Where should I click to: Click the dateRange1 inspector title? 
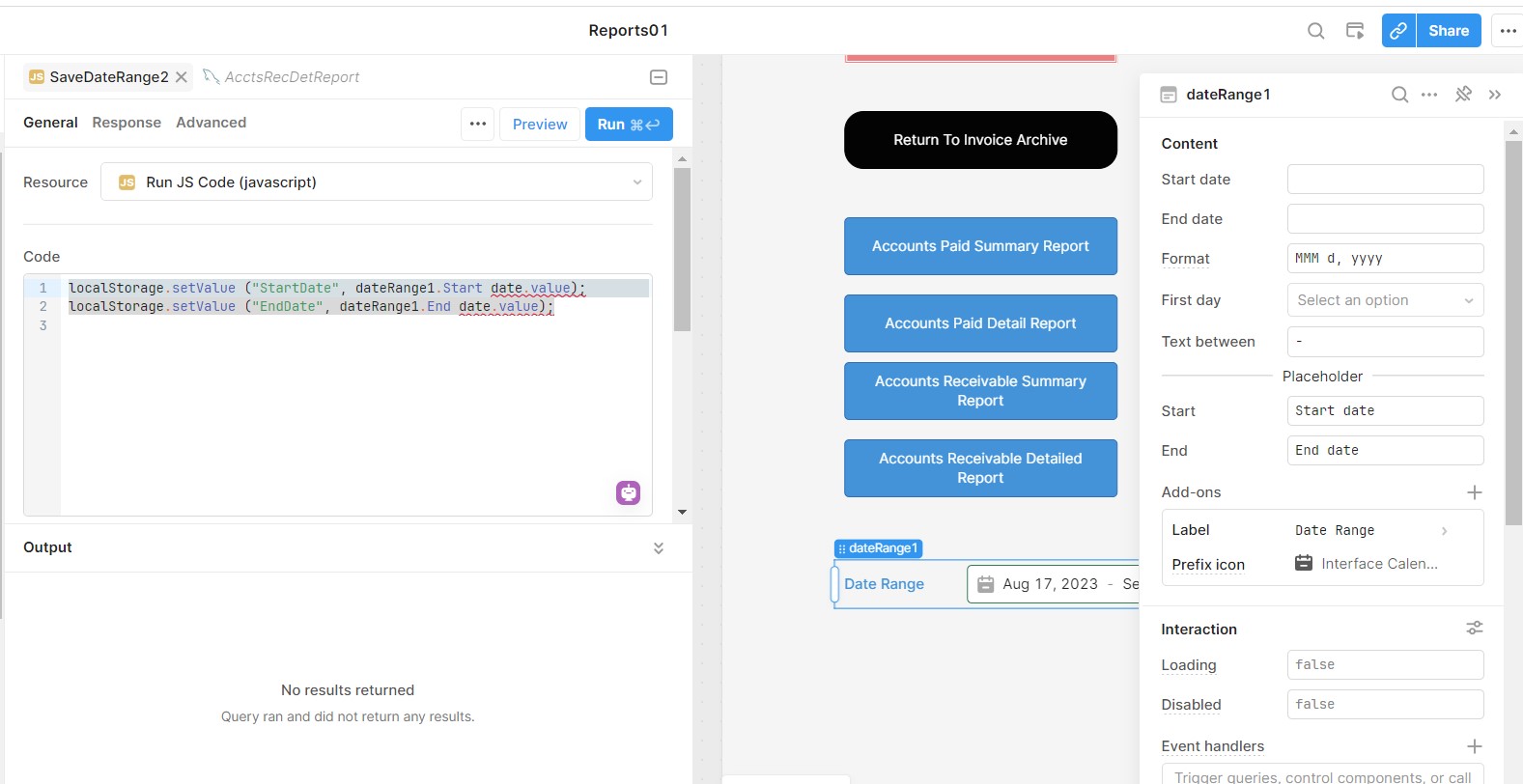pos(1228,95)
